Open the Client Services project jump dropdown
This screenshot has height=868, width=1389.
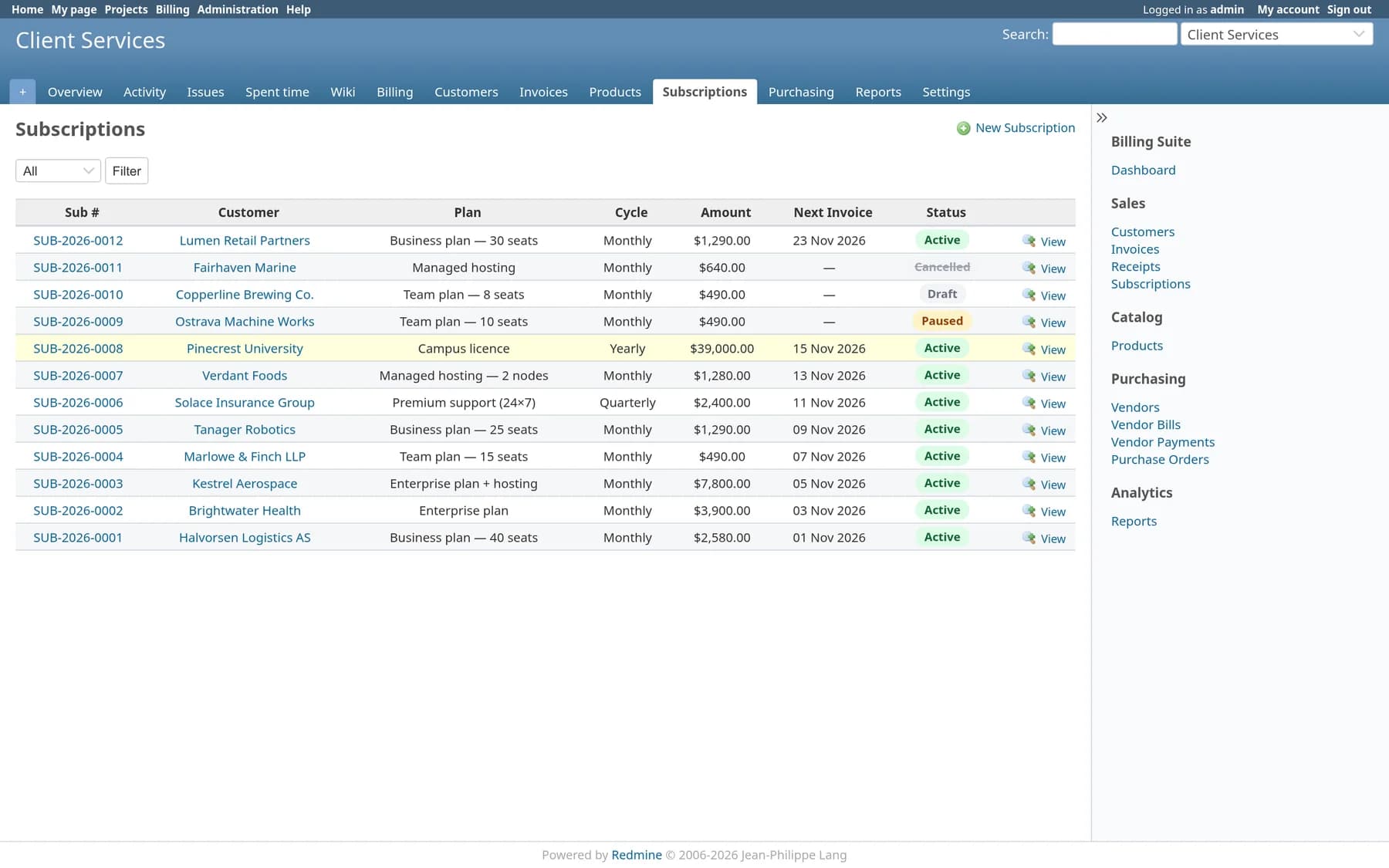click(x=1276, y=34)
